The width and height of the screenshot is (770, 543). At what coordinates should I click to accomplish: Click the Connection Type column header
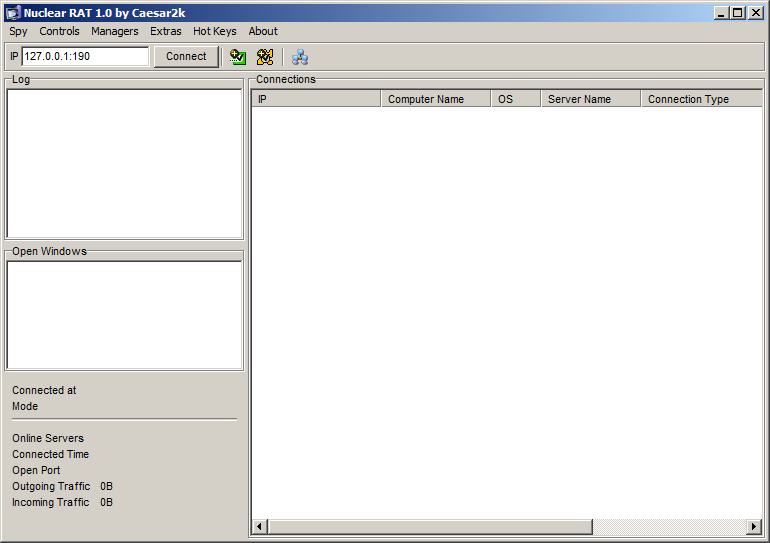[700, 99]
